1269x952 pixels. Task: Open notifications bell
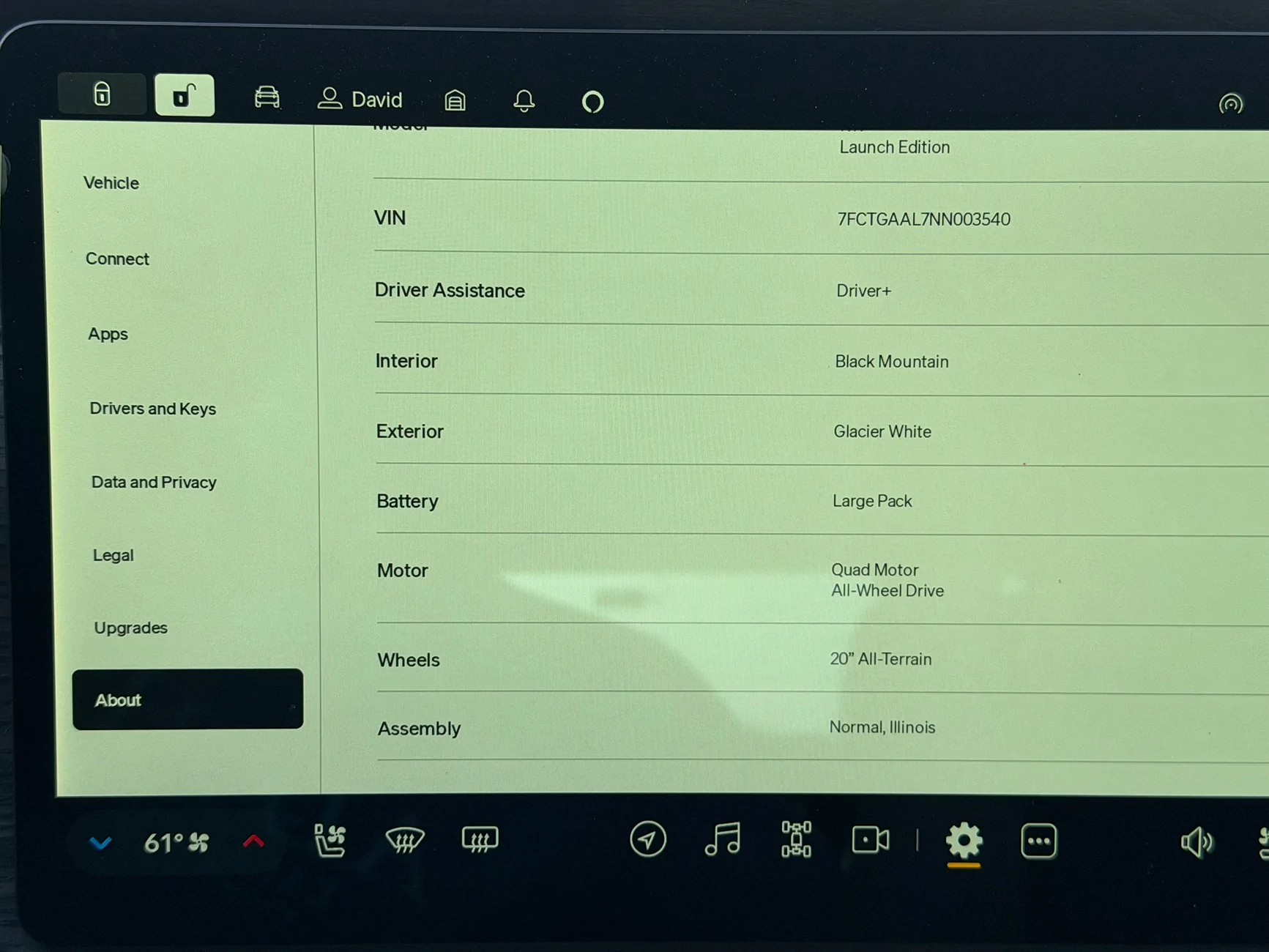tap(524, 101)
